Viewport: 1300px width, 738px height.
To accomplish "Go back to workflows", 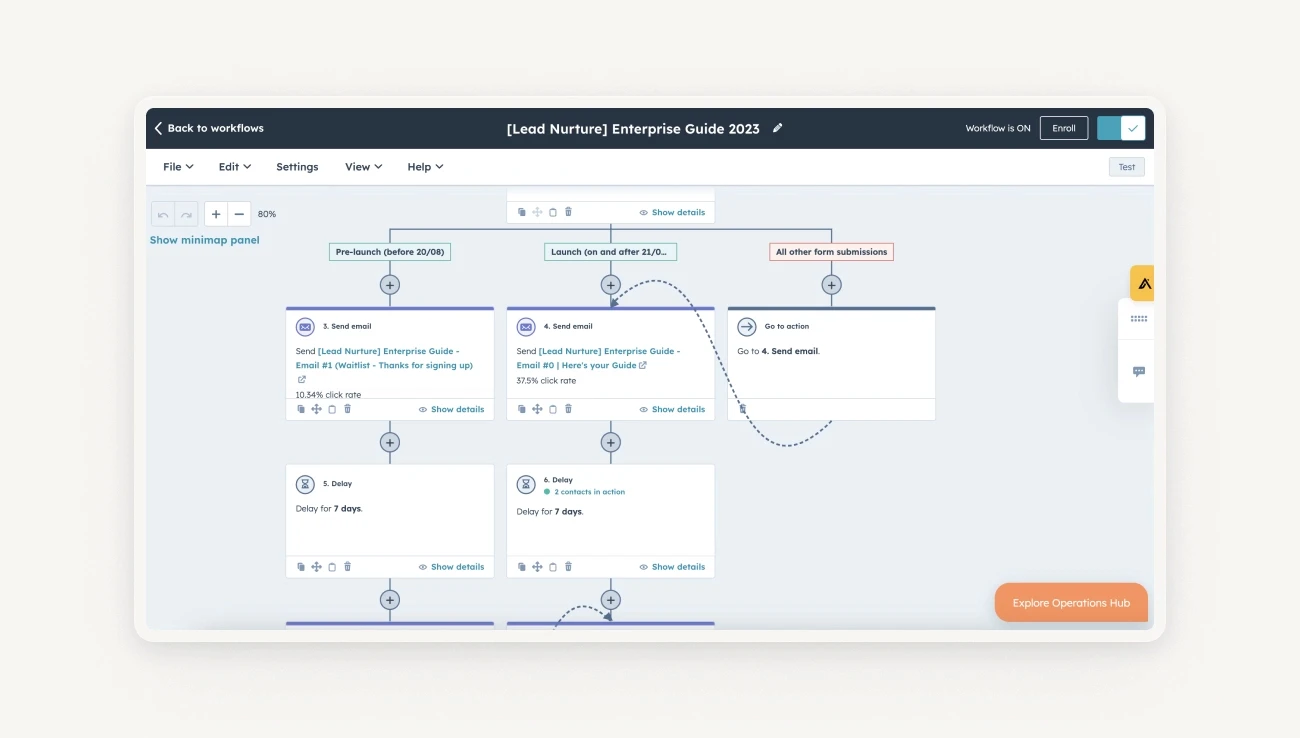I will pos(209,128).
